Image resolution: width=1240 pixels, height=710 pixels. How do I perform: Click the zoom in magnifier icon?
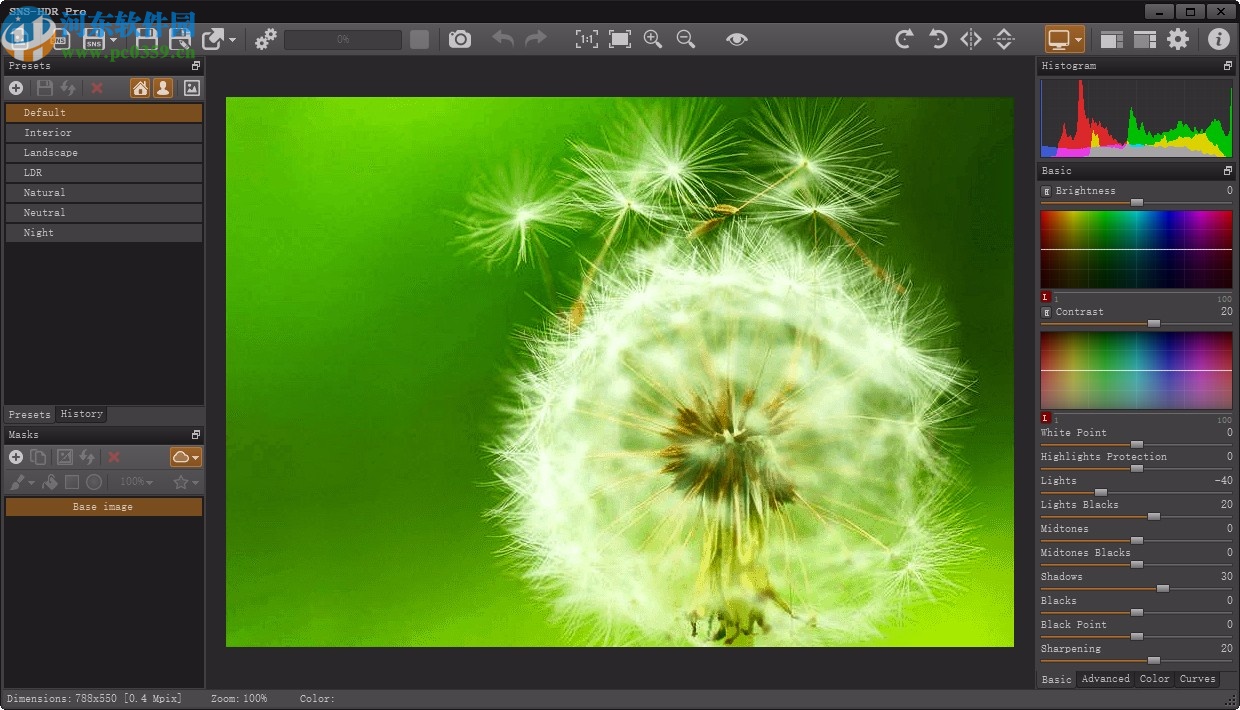pos(653,39)
